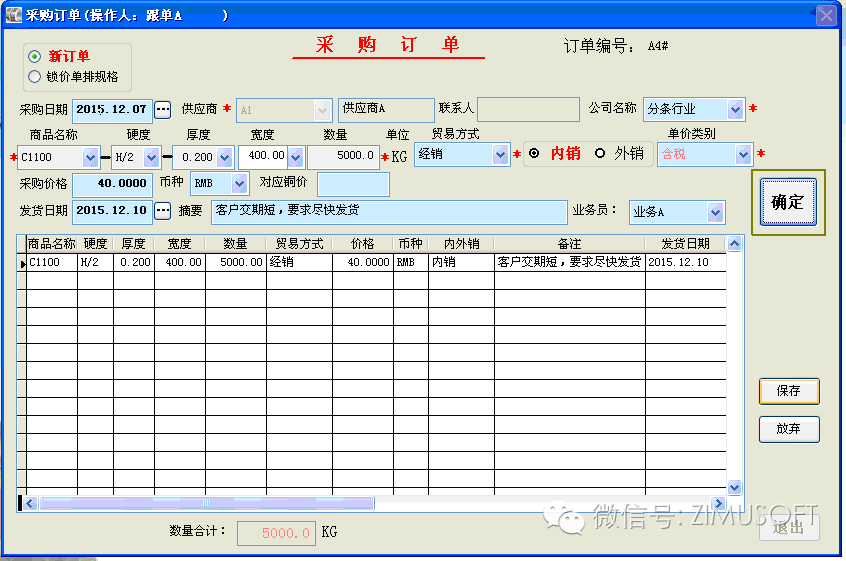Expand the 公司名称 dropdown
846x561 pixels.
(736, 109)
